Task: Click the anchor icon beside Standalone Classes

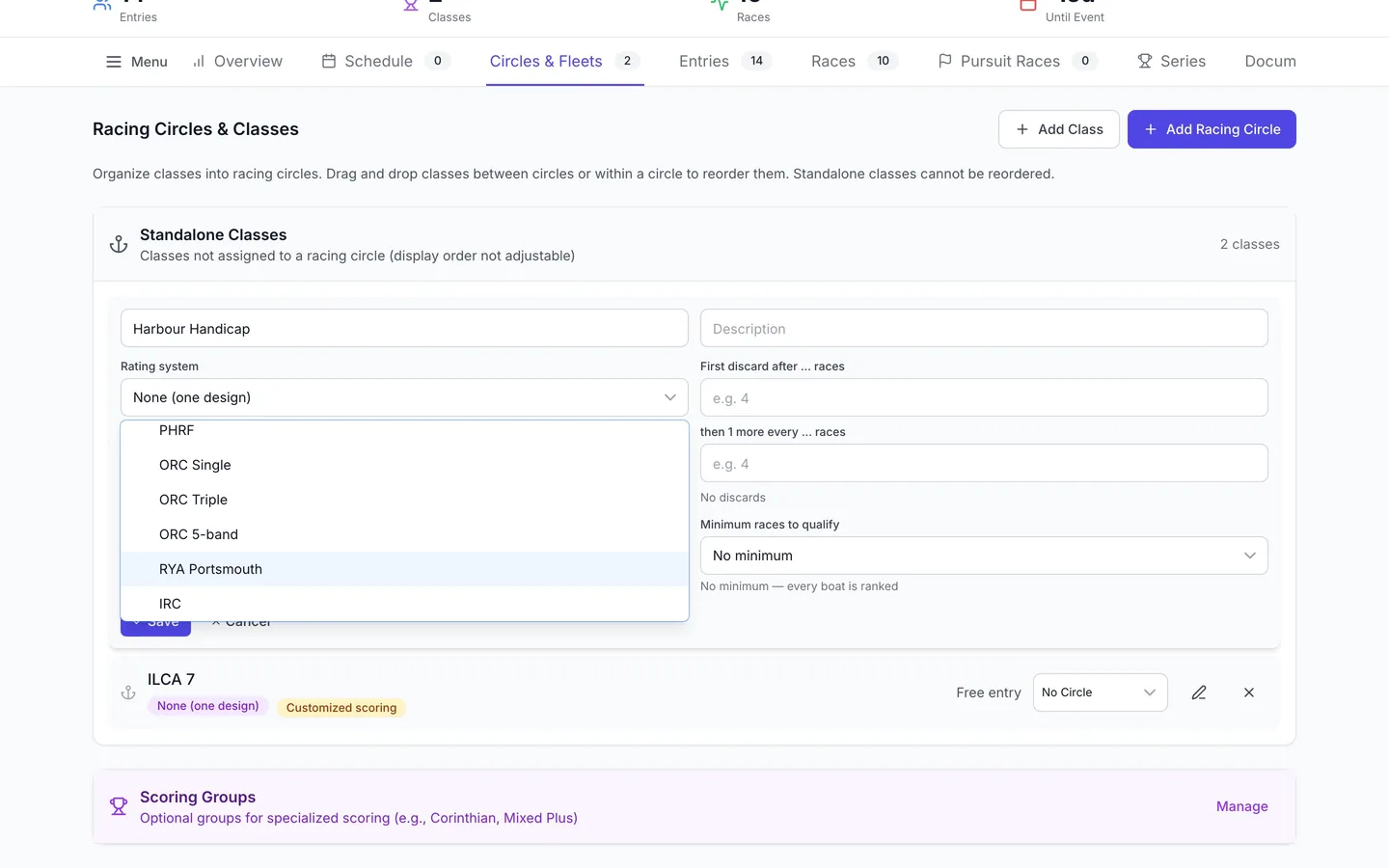Action: point(119,245)
